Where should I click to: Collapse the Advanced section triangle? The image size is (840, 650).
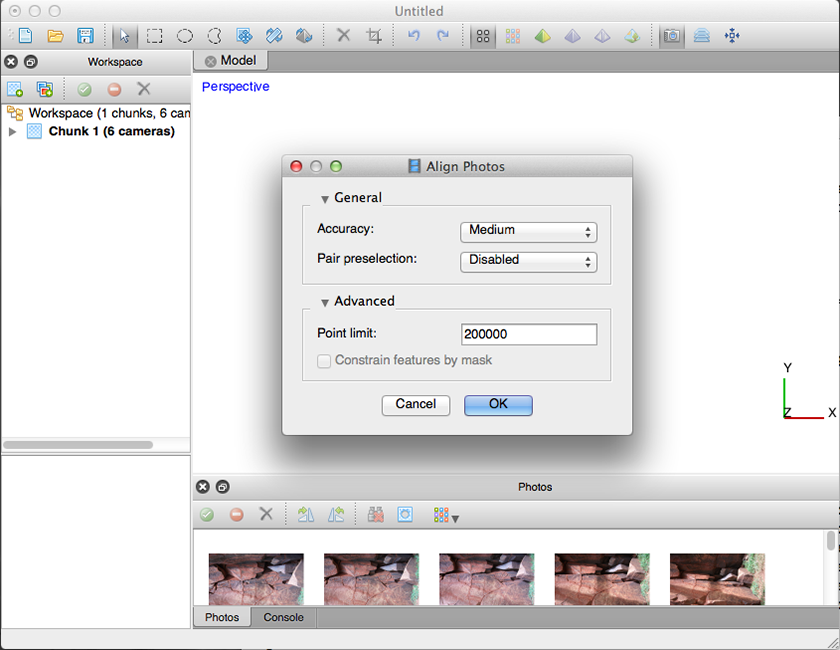coord(325,303)
